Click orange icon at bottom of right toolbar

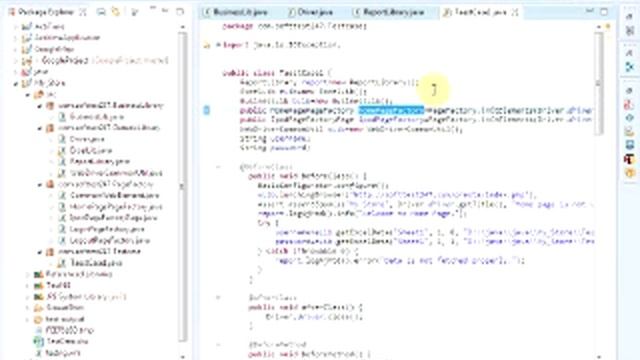tap(629, 173)
